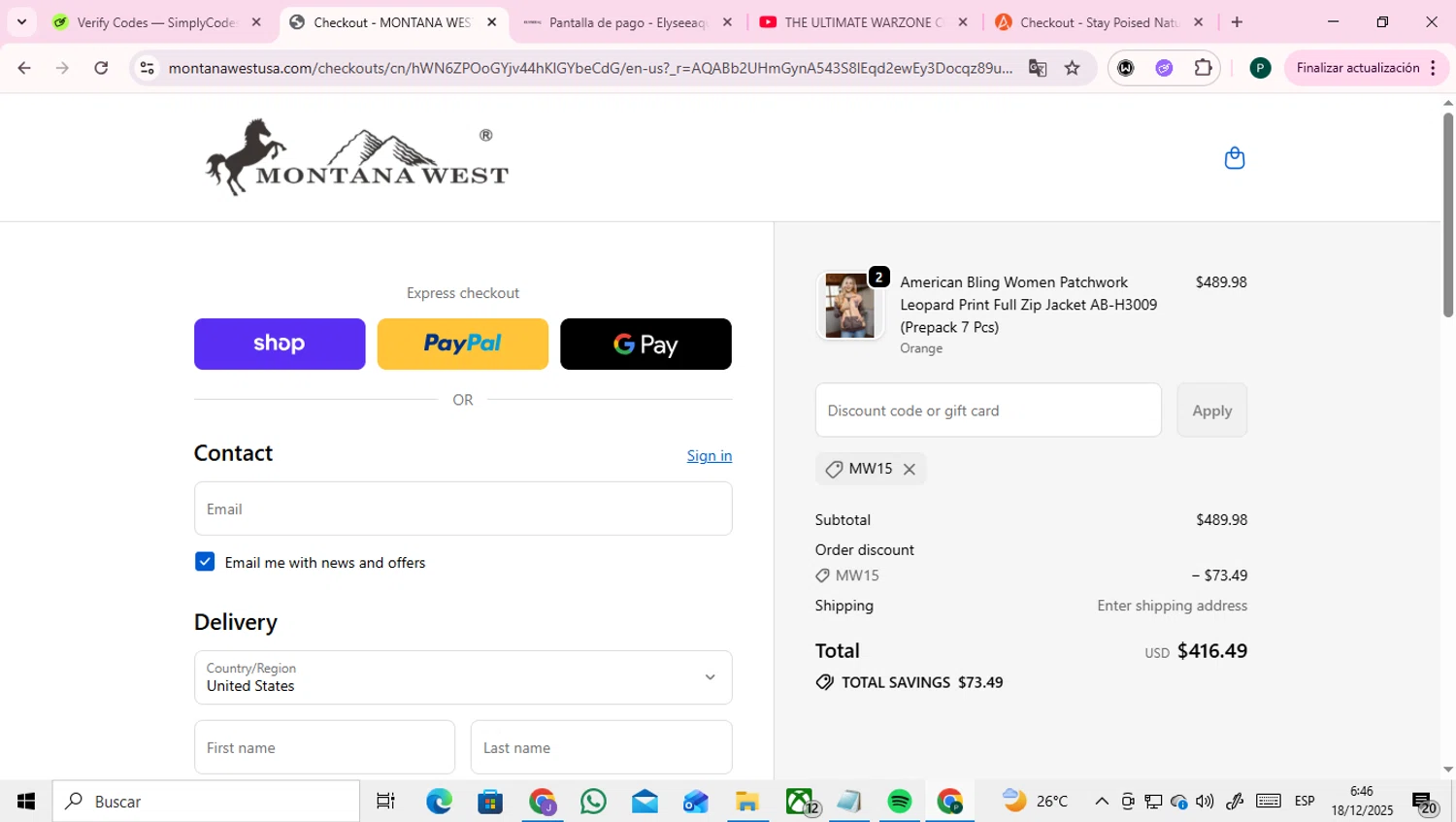Open a new browser tab

[x=1237, y=21]
